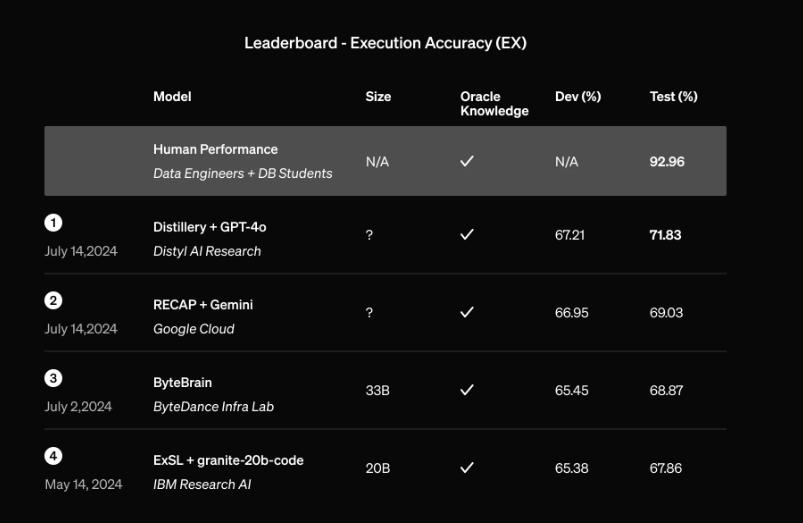Viewport: 803px width, 523px height.
Task: Click ByteBrain oracle knowledge checkmark
Action: tap(467, 390)
